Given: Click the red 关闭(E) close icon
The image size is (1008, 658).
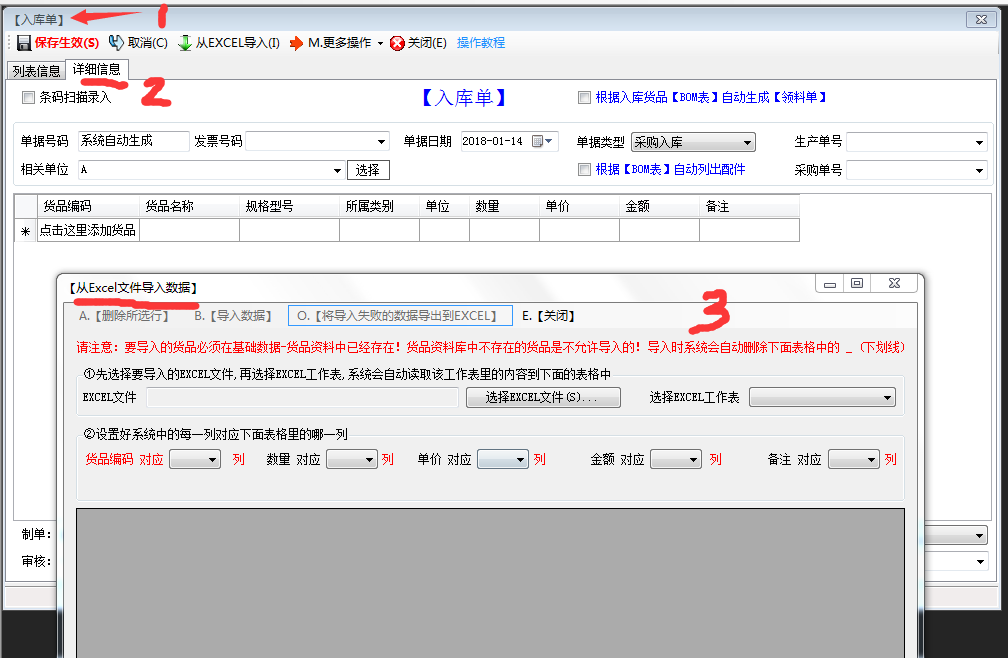Looking at the screenshot, I should tap(397, 43).
